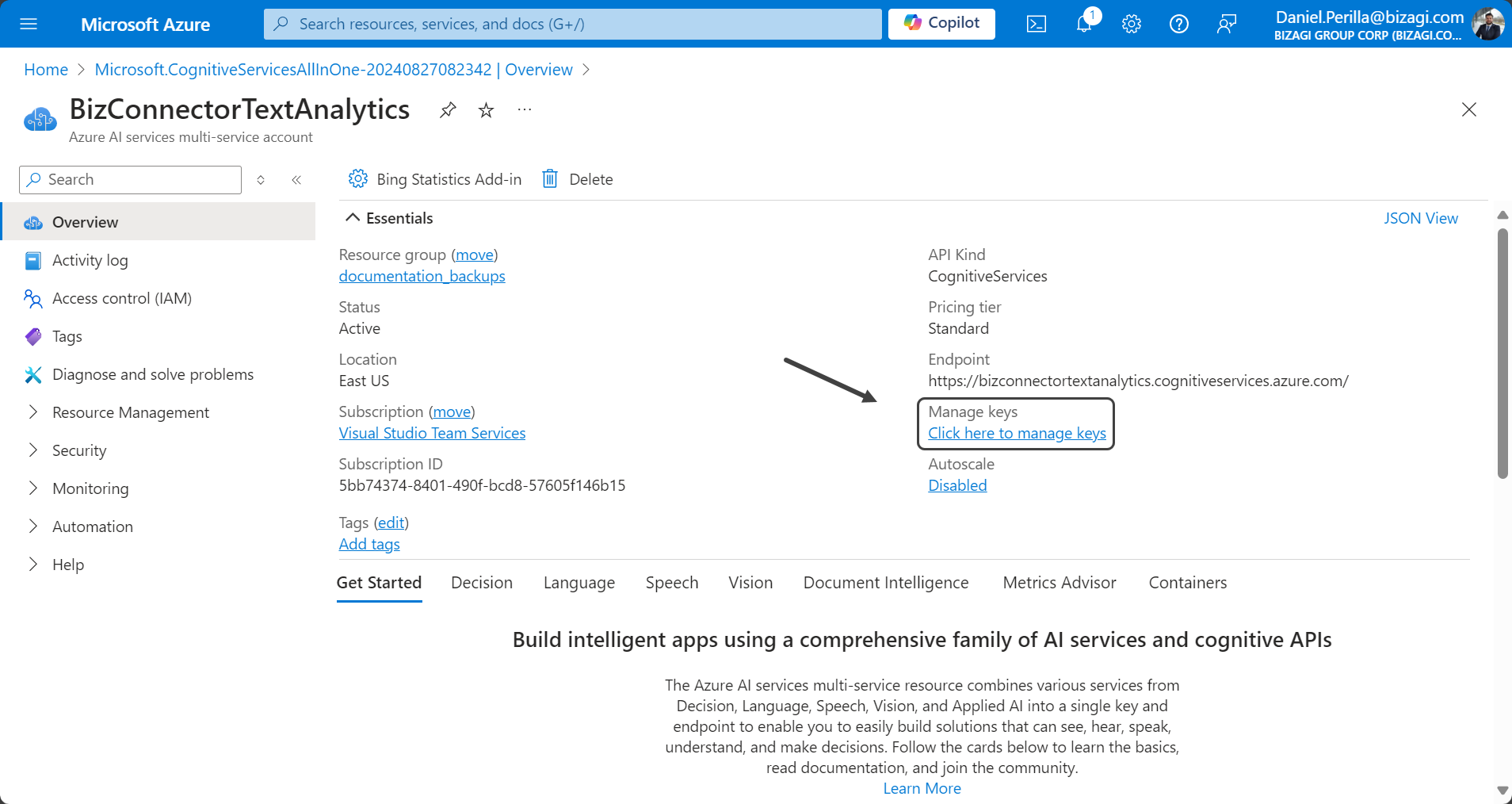Click the scrollbar down arrow
The height and width of the screenshot is (804, 1512).
pyautogui.click(x=1502, y=791)
